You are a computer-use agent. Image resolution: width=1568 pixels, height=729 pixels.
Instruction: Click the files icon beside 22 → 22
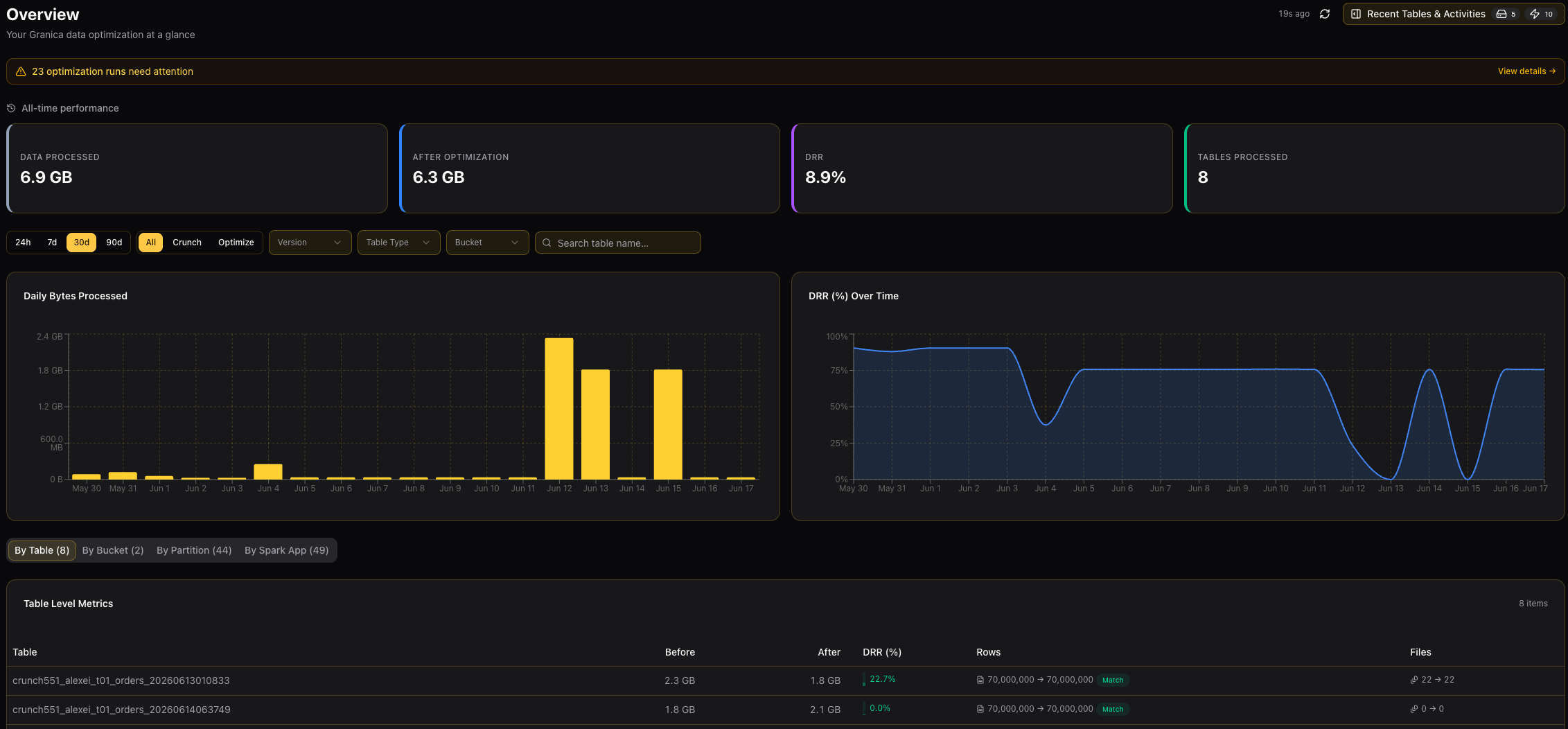pos(1413,680)
